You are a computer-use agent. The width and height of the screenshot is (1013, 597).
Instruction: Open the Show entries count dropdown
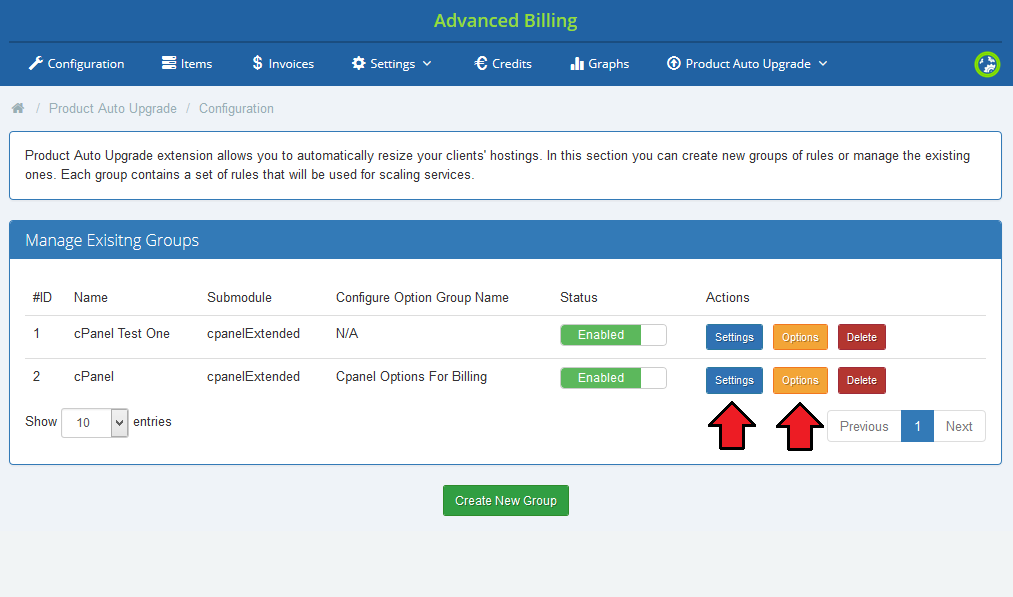click(x=94, y=423)
